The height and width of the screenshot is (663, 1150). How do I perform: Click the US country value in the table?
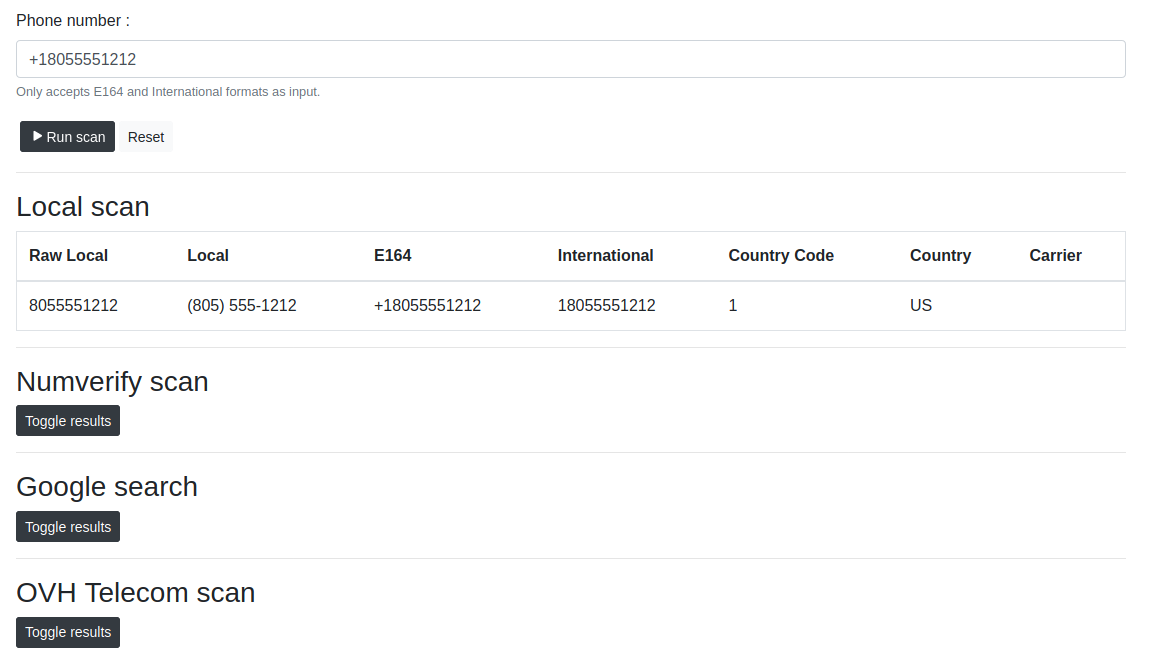coord(920,305)
